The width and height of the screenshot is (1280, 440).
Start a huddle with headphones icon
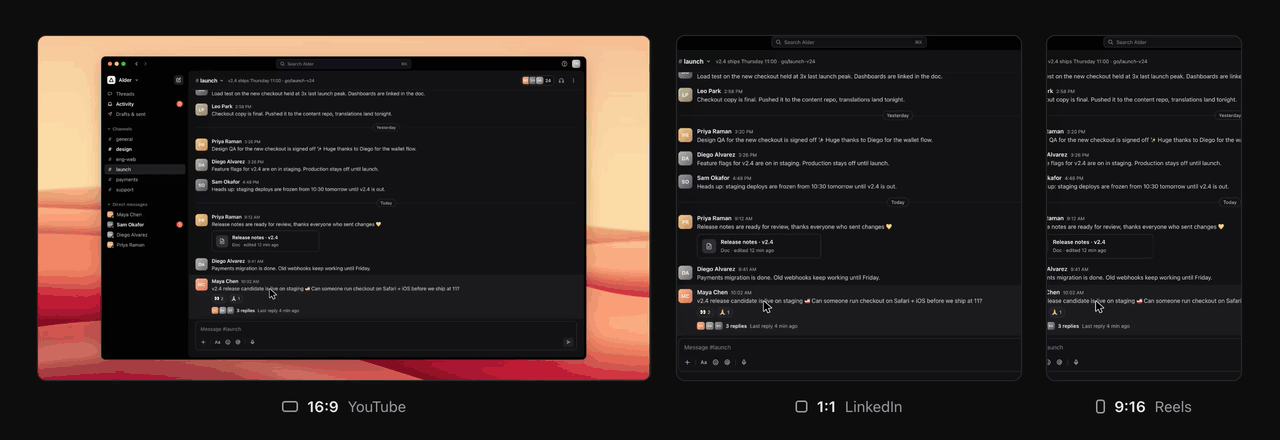pyautogui.click(x=562, y=80)
